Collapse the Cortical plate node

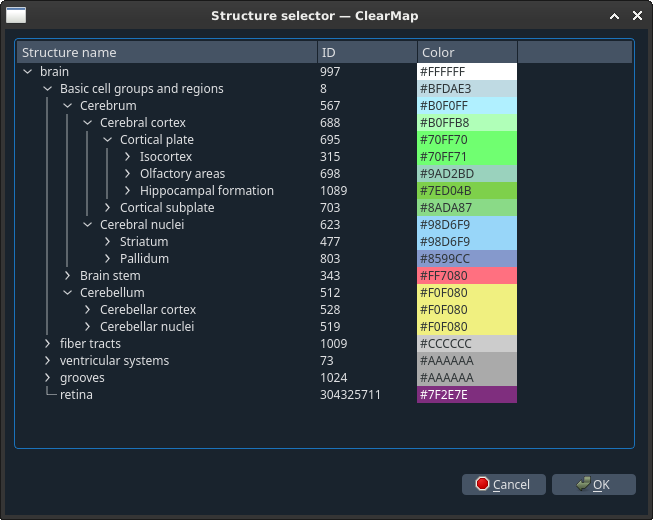(x=108, y=139)
